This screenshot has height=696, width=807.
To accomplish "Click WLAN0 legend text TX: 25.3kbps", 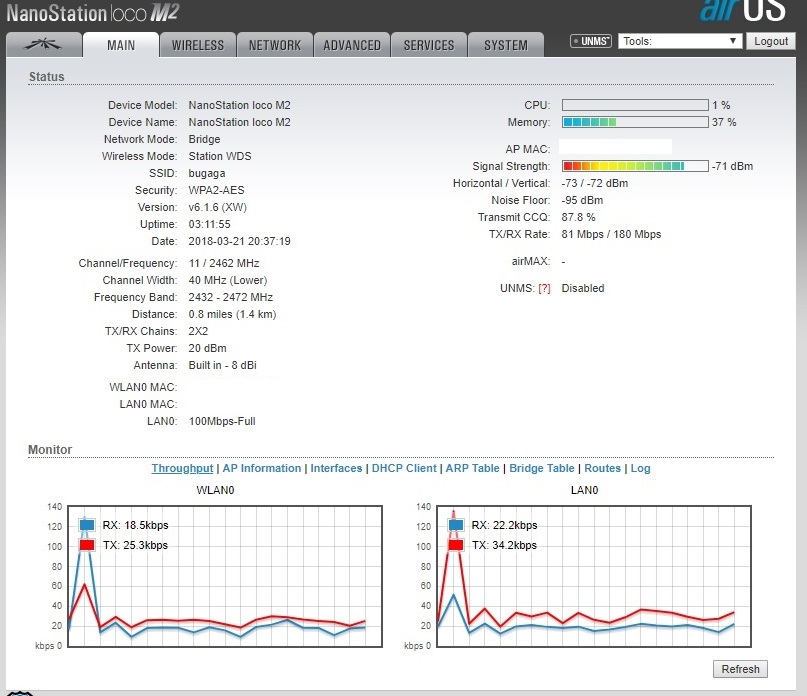I will pyautogui.click(x=135, y=545).
